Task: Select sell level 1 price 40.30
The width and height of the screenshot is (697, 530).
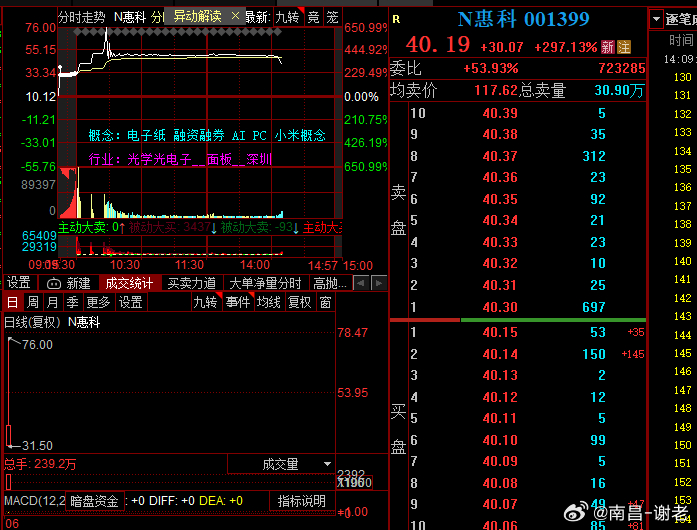Action: (x=500, y=307)
